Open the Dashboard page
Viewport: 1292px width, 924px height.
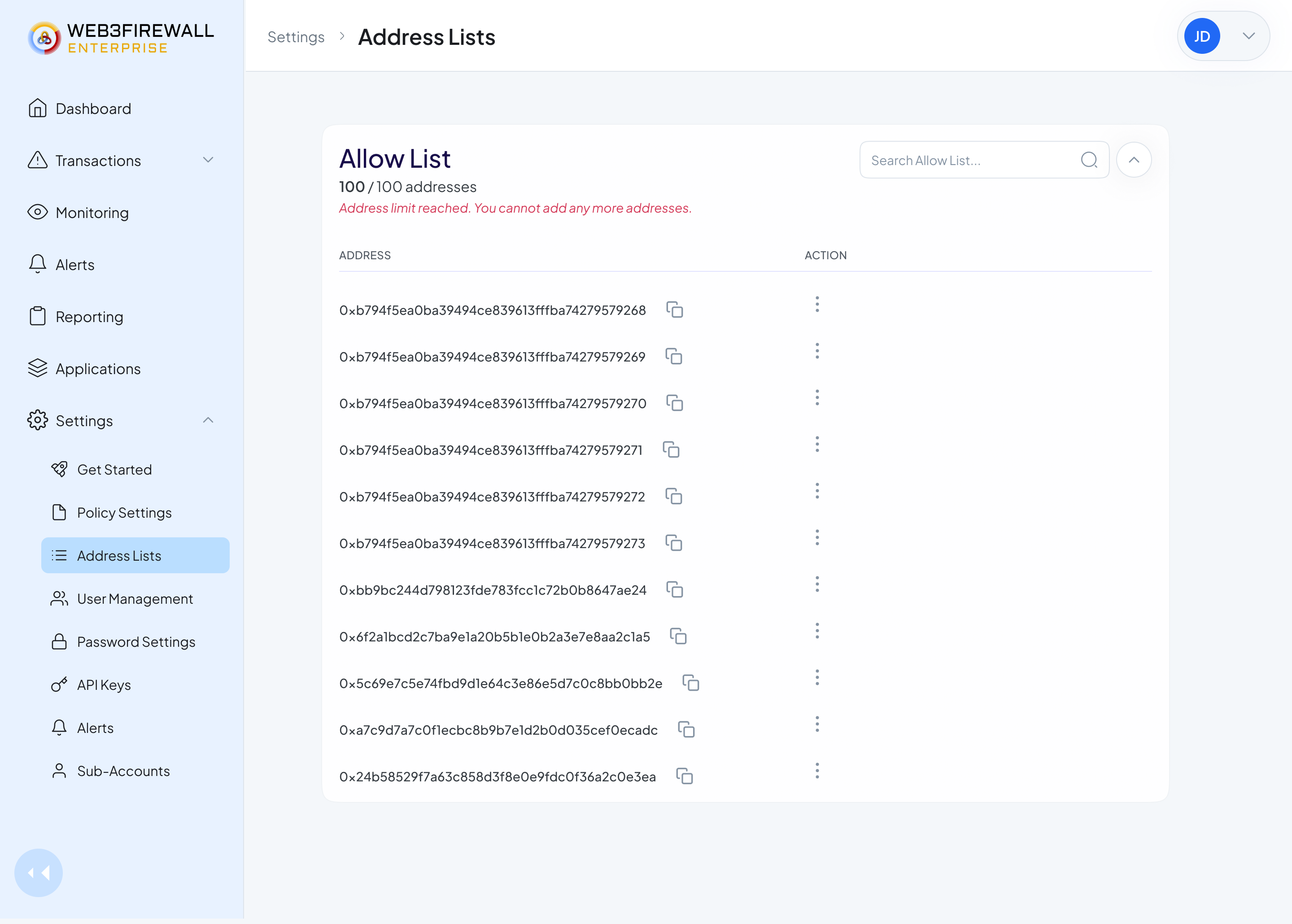(80, 109)
